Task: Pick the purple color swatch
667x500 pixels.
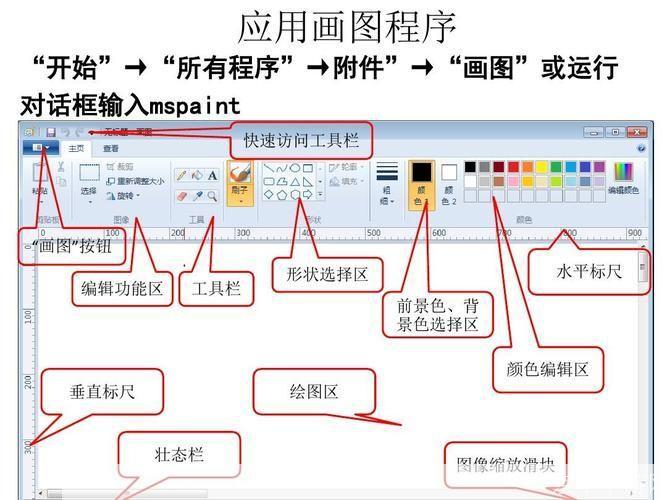Action: click(x=599, y=167)
